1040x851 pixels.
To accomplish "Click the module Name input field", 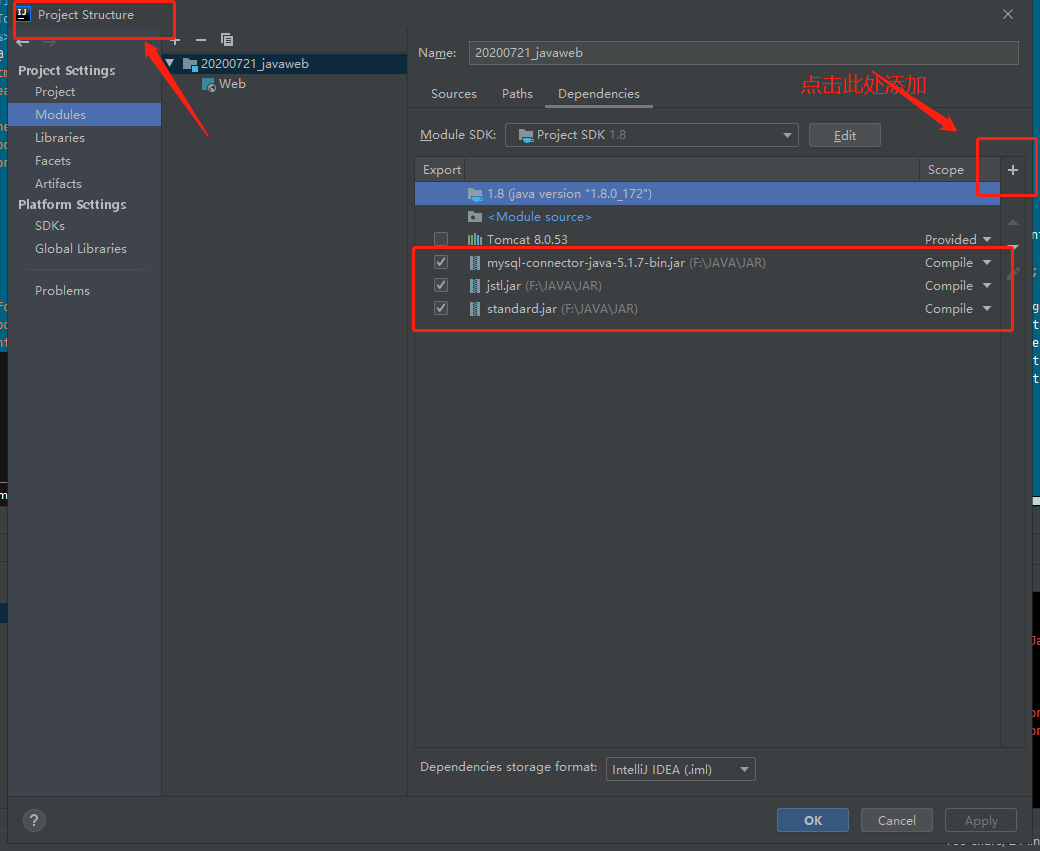I will [744, 53].
